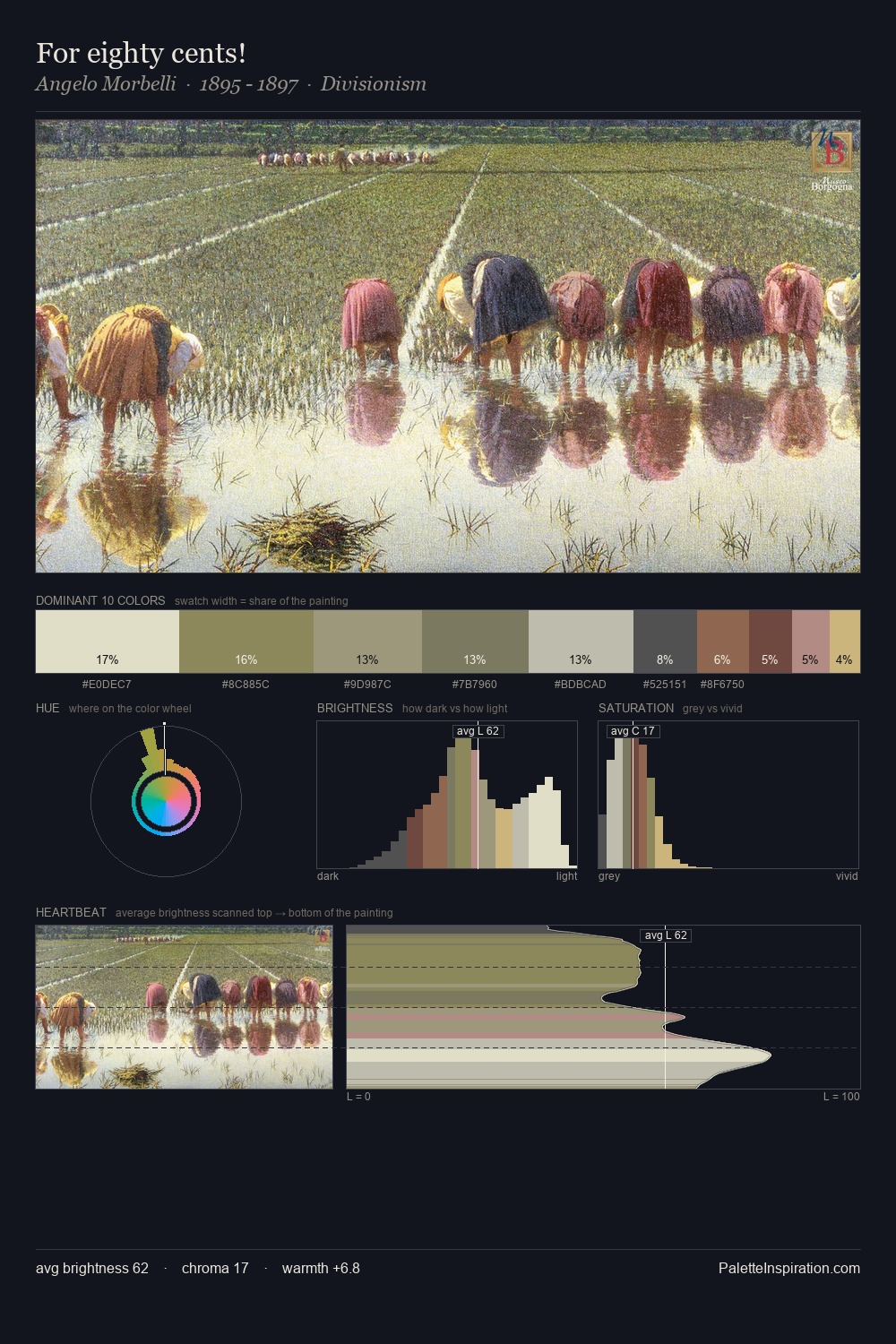Image resolution: width=896 pixels, height=1344 pixels.
Task: Click the 'light' brightness axis label
Action: 567,876
